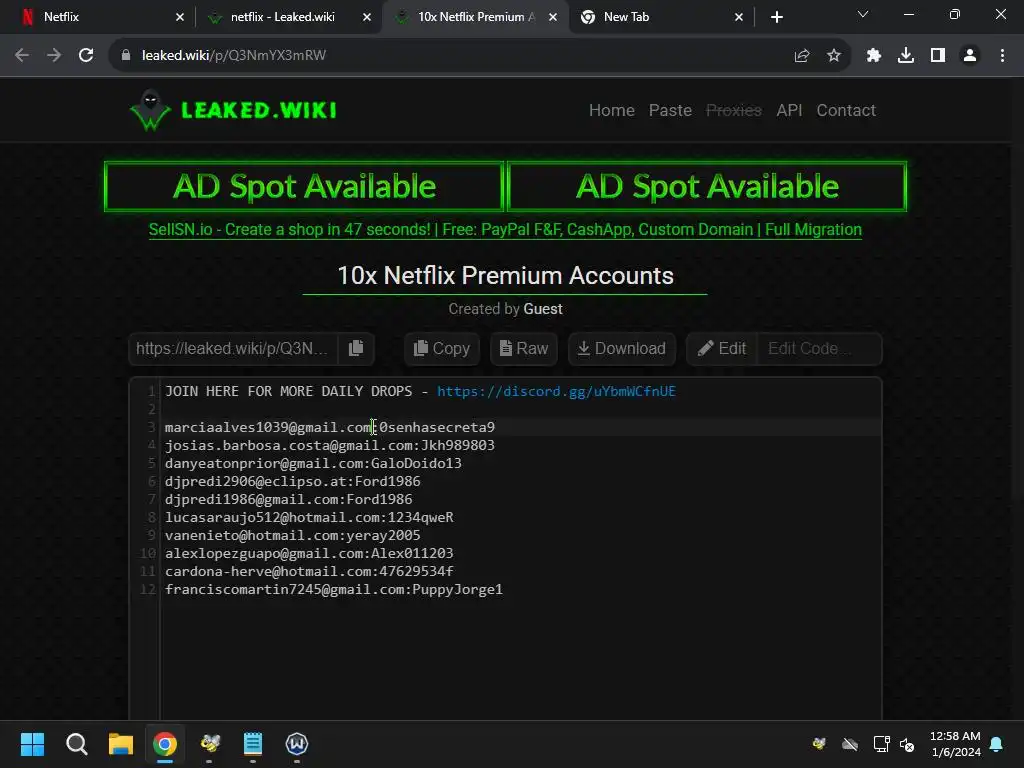Open the Chrome extensions puzzle menu
Viewport: 1024px width, 768px height.
[x=874, y=56]
